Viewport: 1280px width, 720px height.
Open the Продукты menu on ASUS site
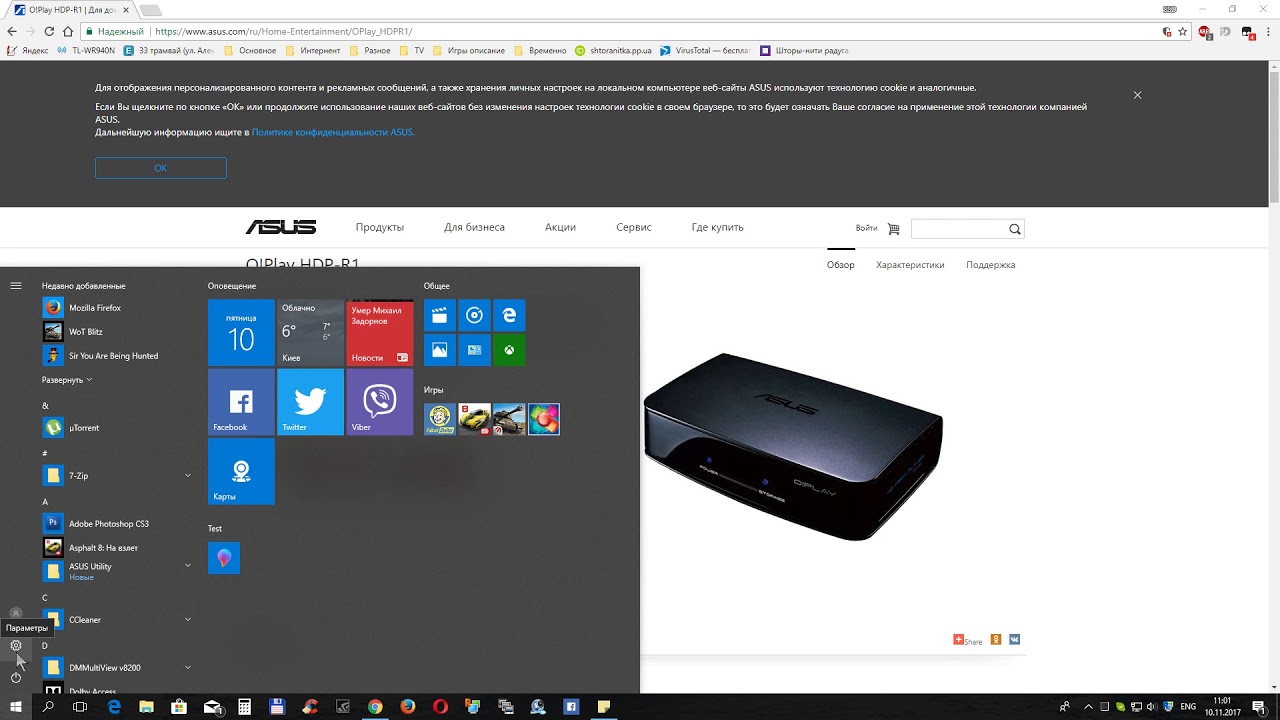[380, 227]
